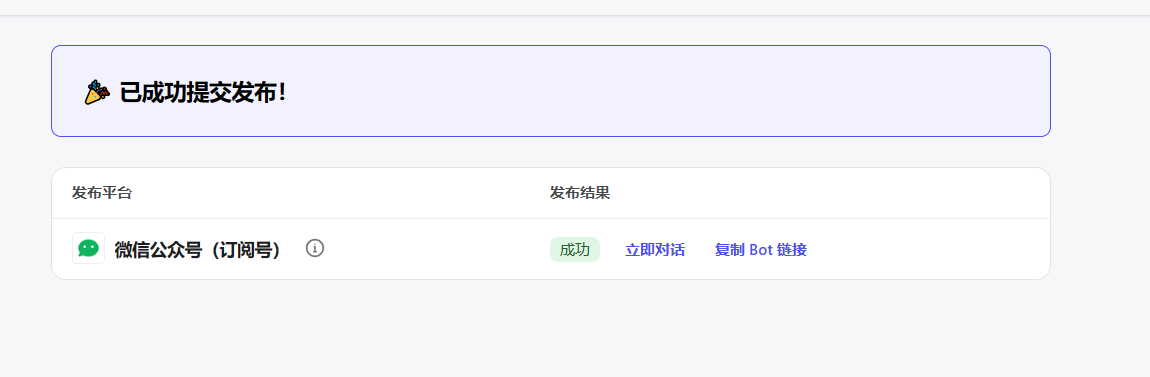Click the top bar strip above the banner
Viewport: 1150px width, 377px height.
[x=575, y=7]
